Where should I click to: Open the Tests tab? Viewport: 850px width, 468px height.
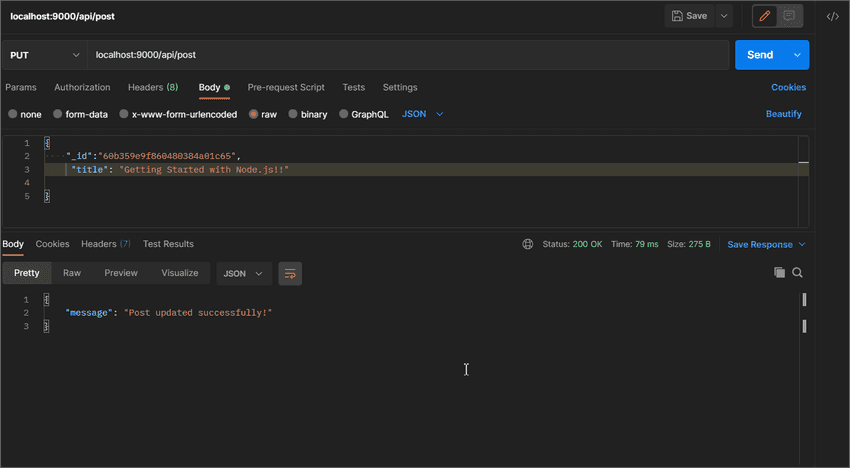[x=353, y=87]
